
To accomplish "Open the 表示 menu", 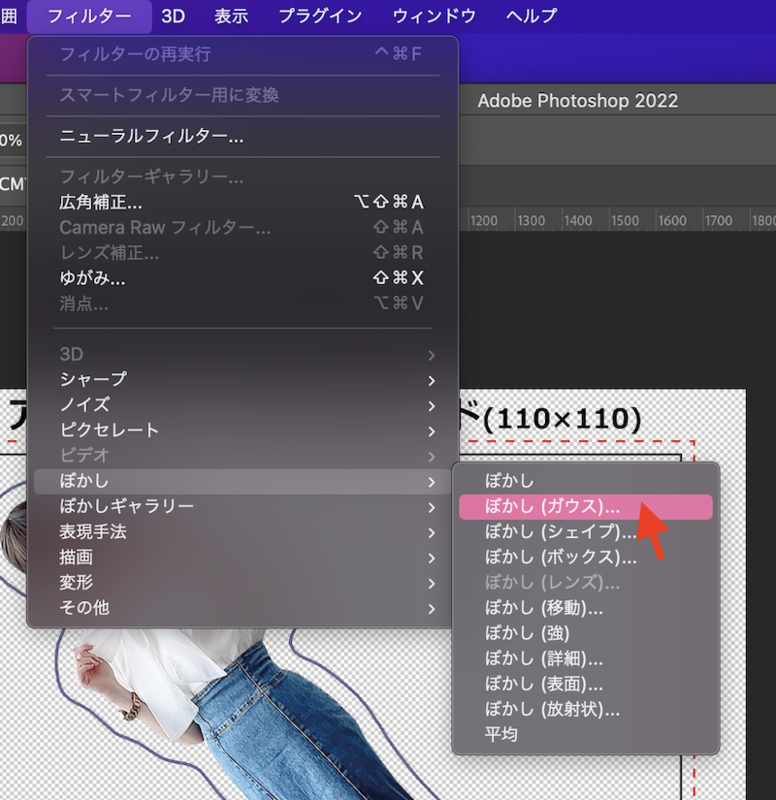I will click(x=231, y=16).
